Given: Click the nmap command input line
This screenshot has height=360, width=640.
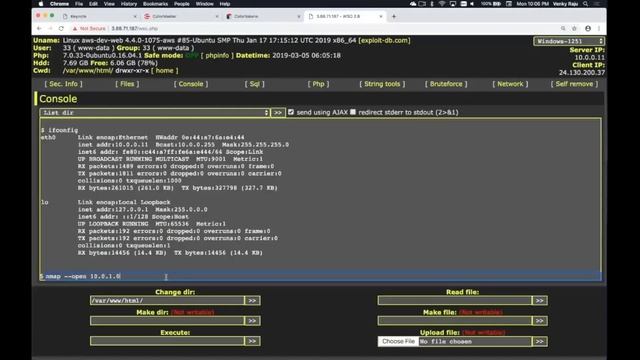Looking at the screenshot, I should click(x=320, y=276).
